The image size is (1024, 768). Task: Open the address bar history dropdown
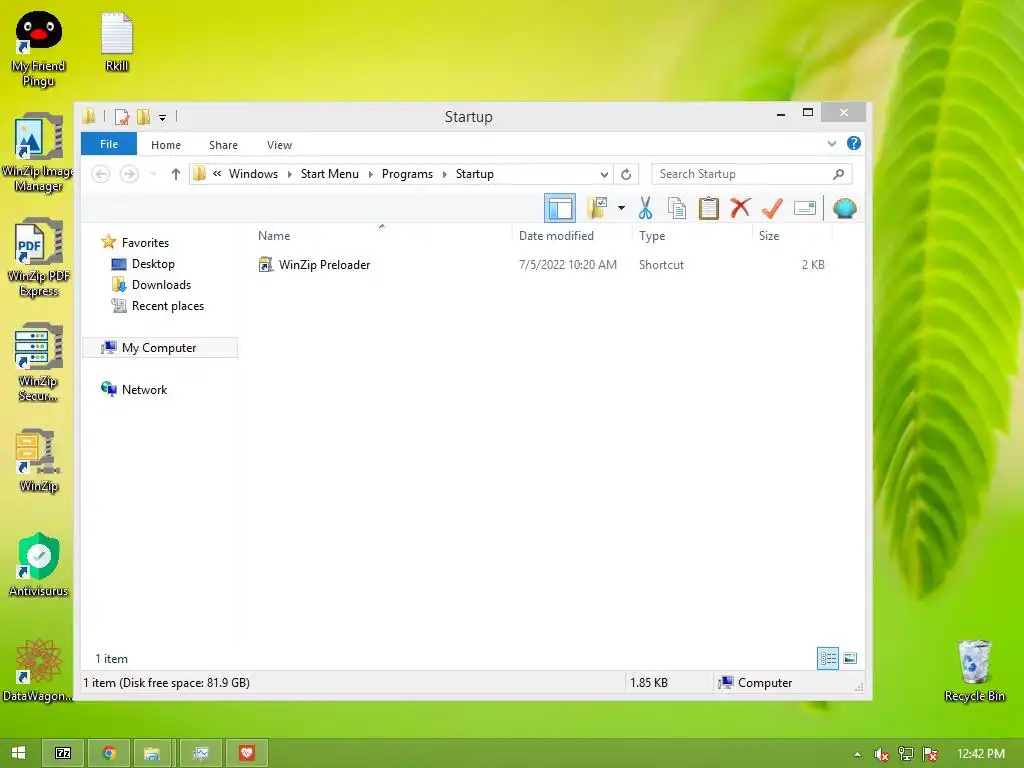(x=604, y=174)
